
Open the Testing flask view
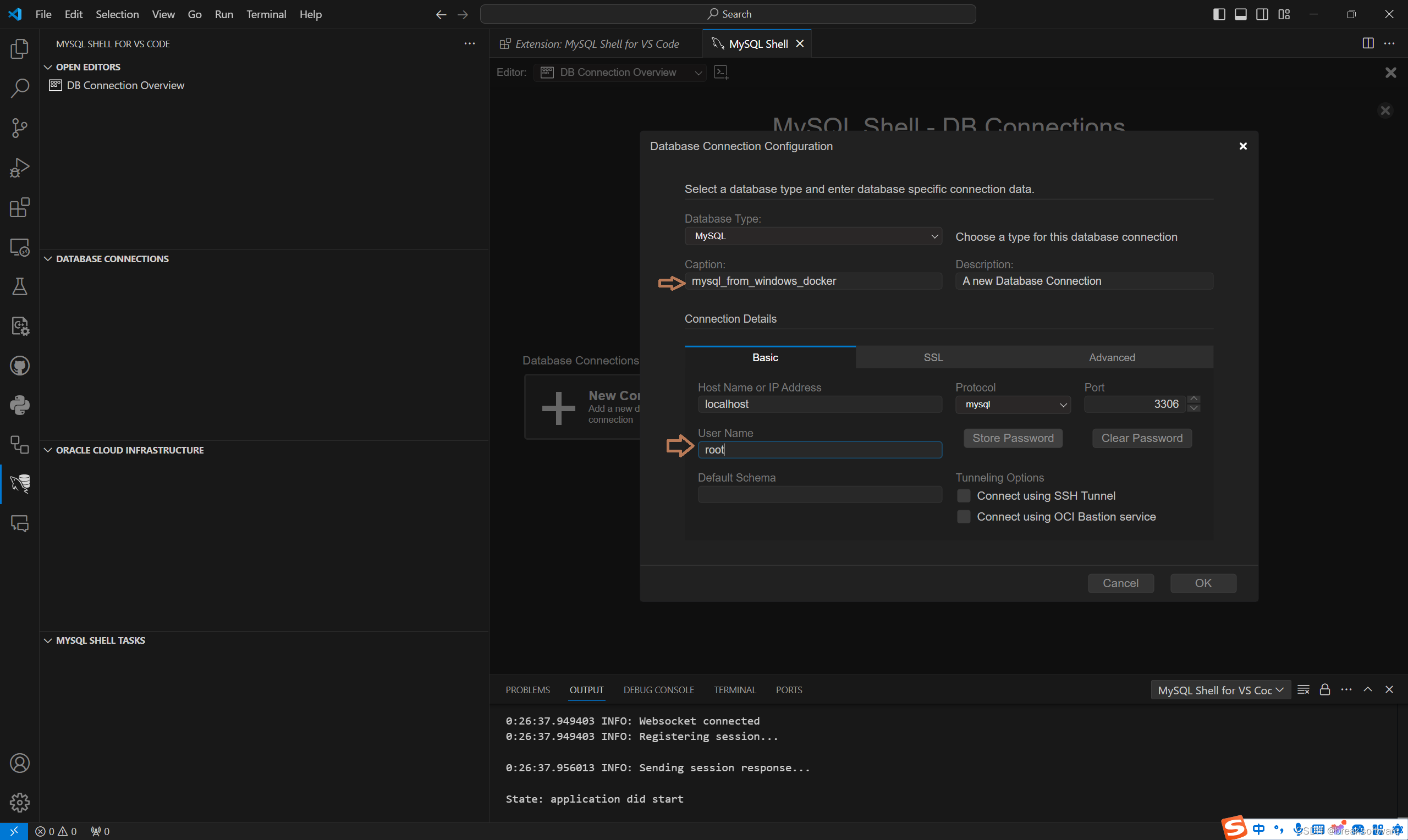pos(19,286)
